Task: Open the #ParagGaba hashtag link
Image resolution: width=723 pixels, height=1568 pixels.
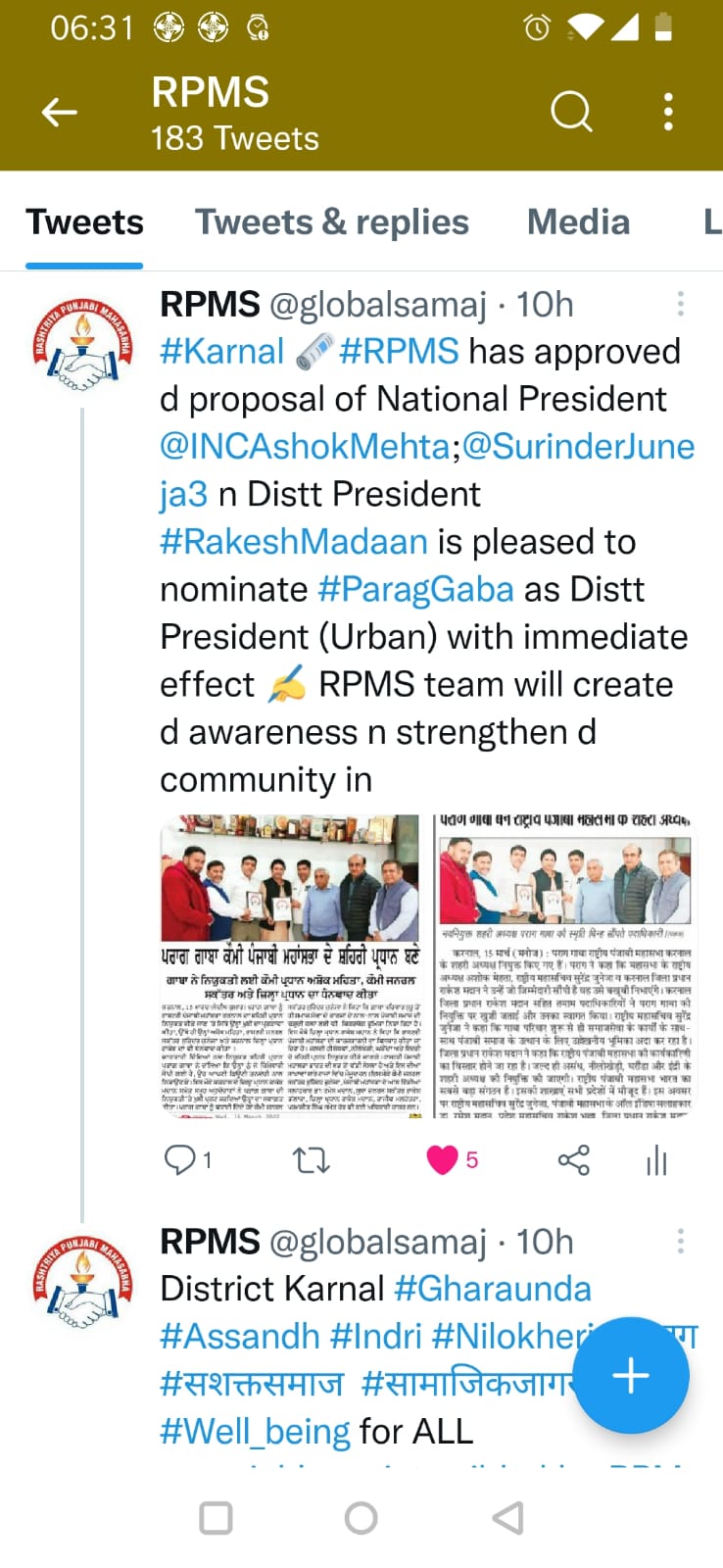Action: point(415,589)
